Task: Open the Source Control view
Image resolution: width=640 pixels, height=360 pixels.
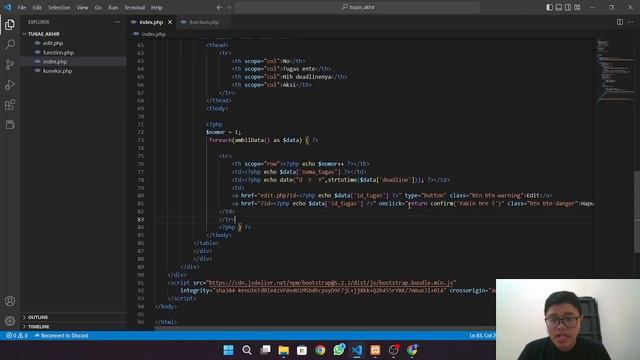Action: click(x=10, y=64)
